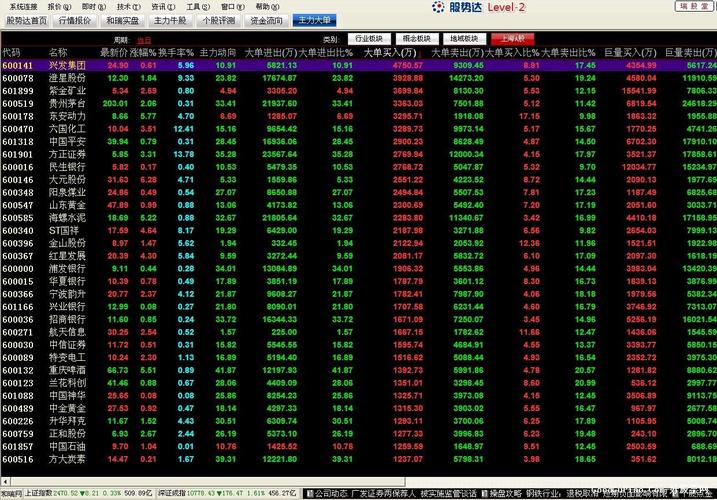Sort by the 涨幅% column header
Image resolution: width=717 pixels, height=500 pixels.
[143, 53]
